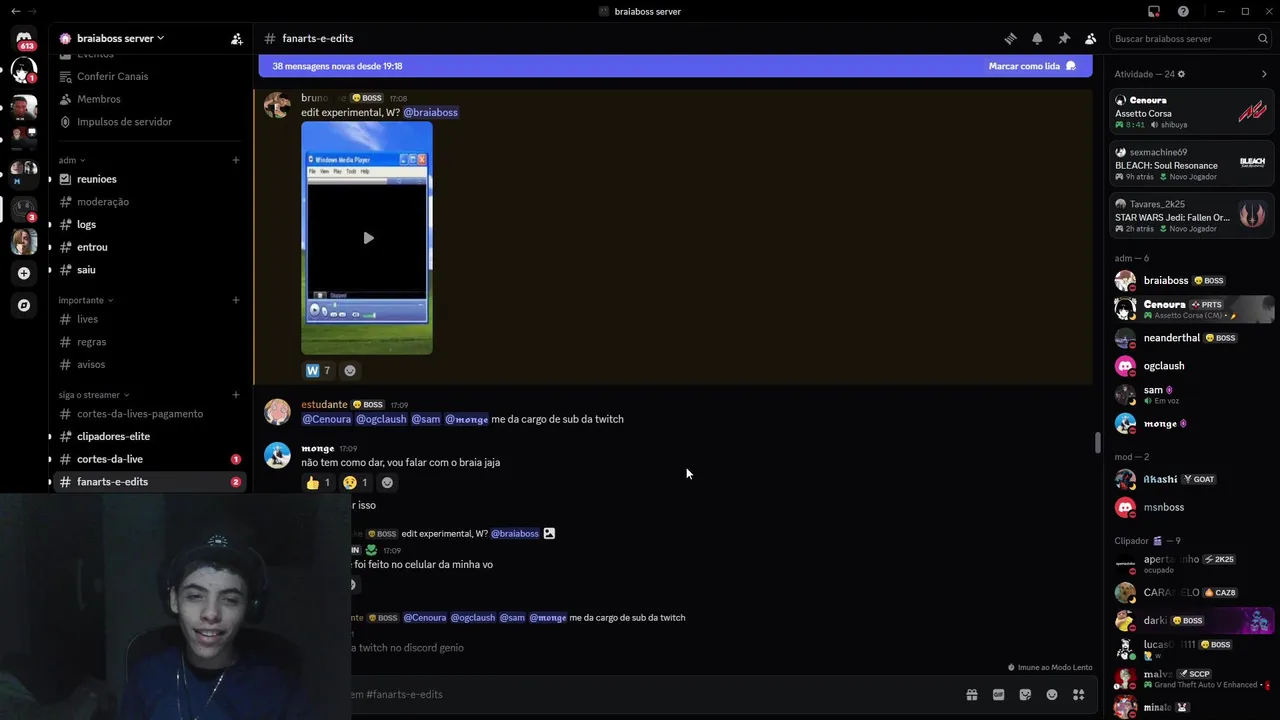Image resolution: width=1280 pixels, height=720 pixels.
Task: Open Atividade settings gear icon
Action: tap(1181, 74)
